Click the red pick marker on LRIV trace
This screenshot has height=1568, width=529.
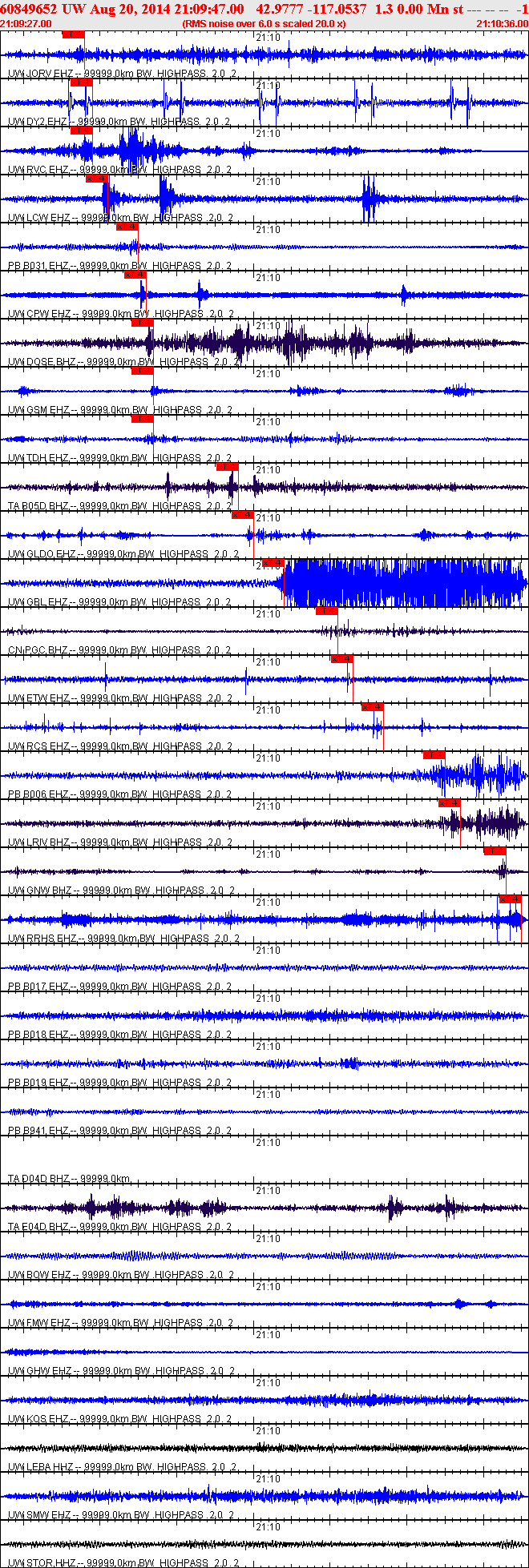coord(449,803)
